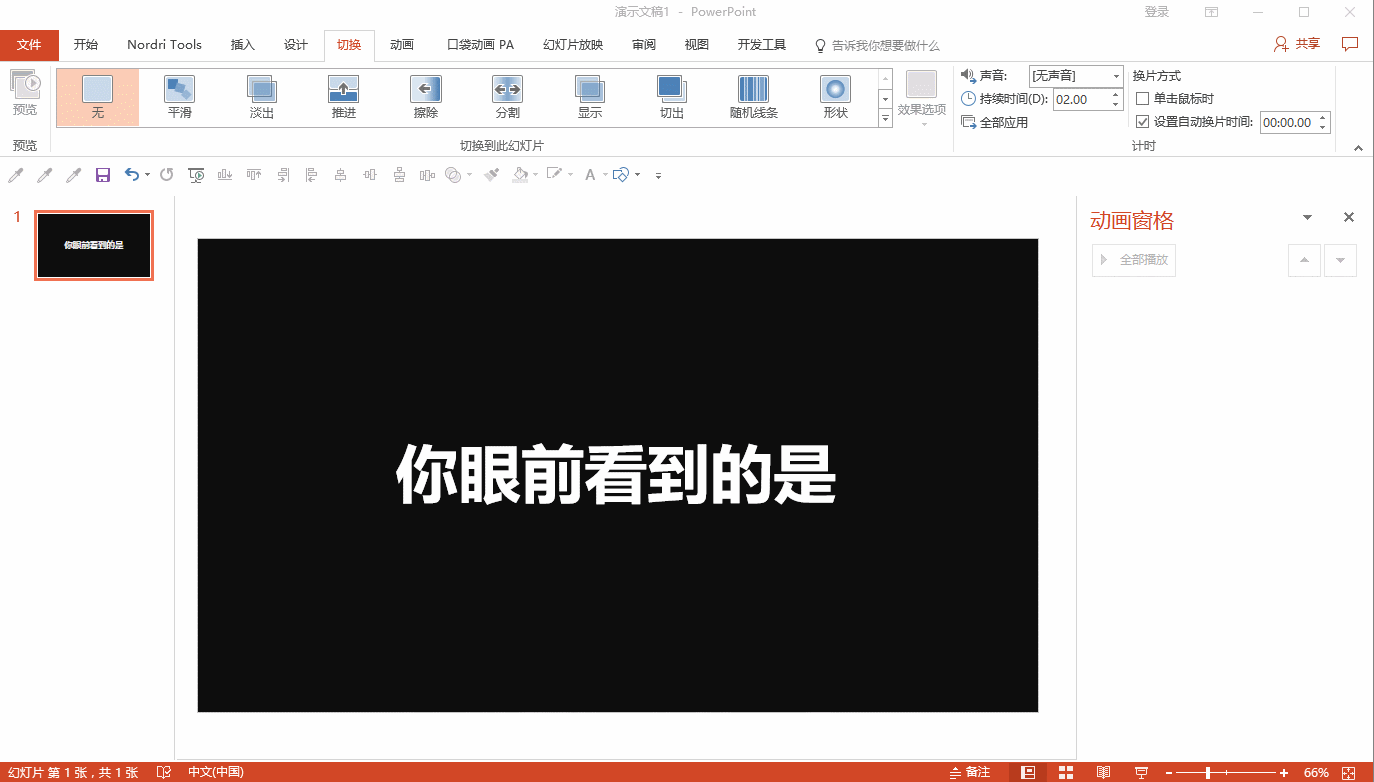This screenshot has height=782, width=1374.
Task: Click the zoom in plus button
Action: pyautogui.click(x=1284, y=773)
